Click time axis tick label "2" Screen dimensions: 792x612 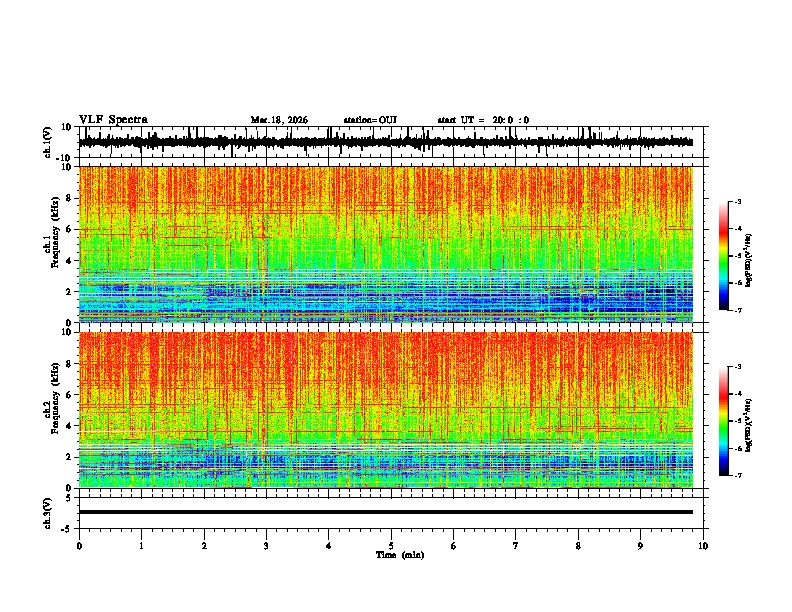pyautogui.click(x=204, y=546)
